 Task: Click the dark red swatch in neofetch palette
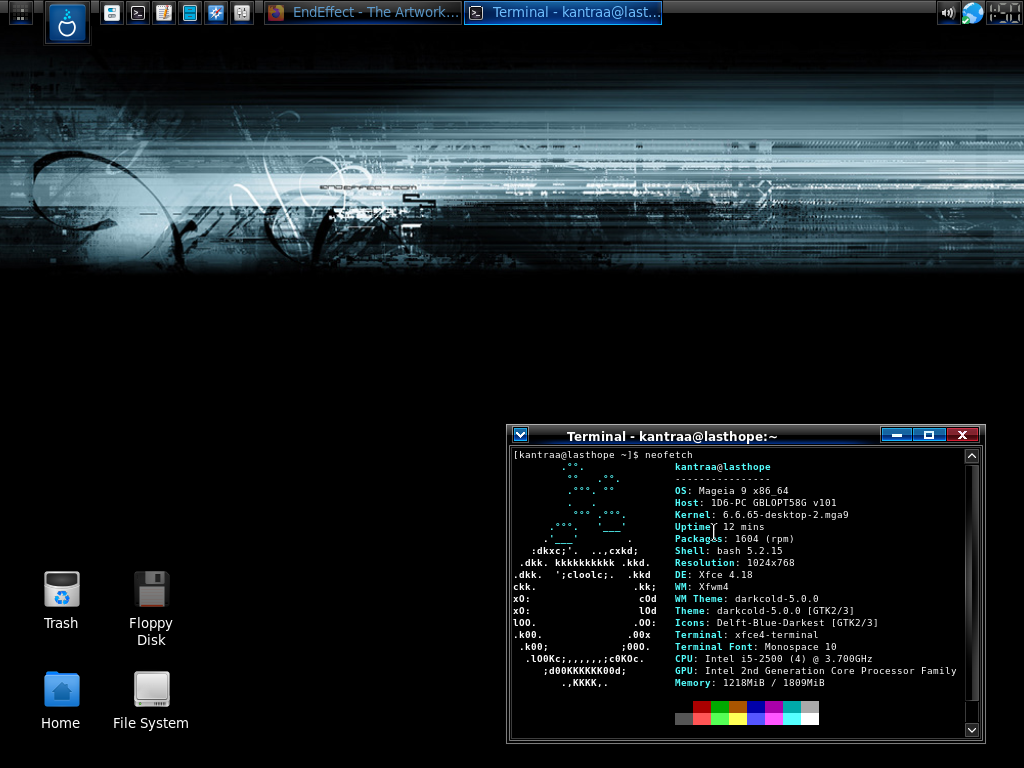[702, 707]
